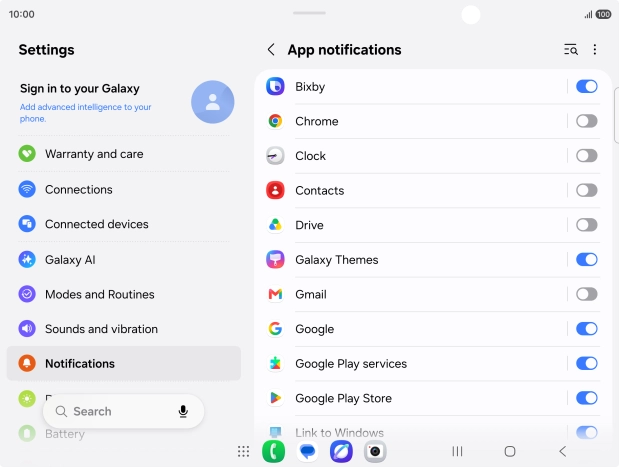The image size is (619, 467).
Task: Turn off Google notifications
Action: [587, 329]
